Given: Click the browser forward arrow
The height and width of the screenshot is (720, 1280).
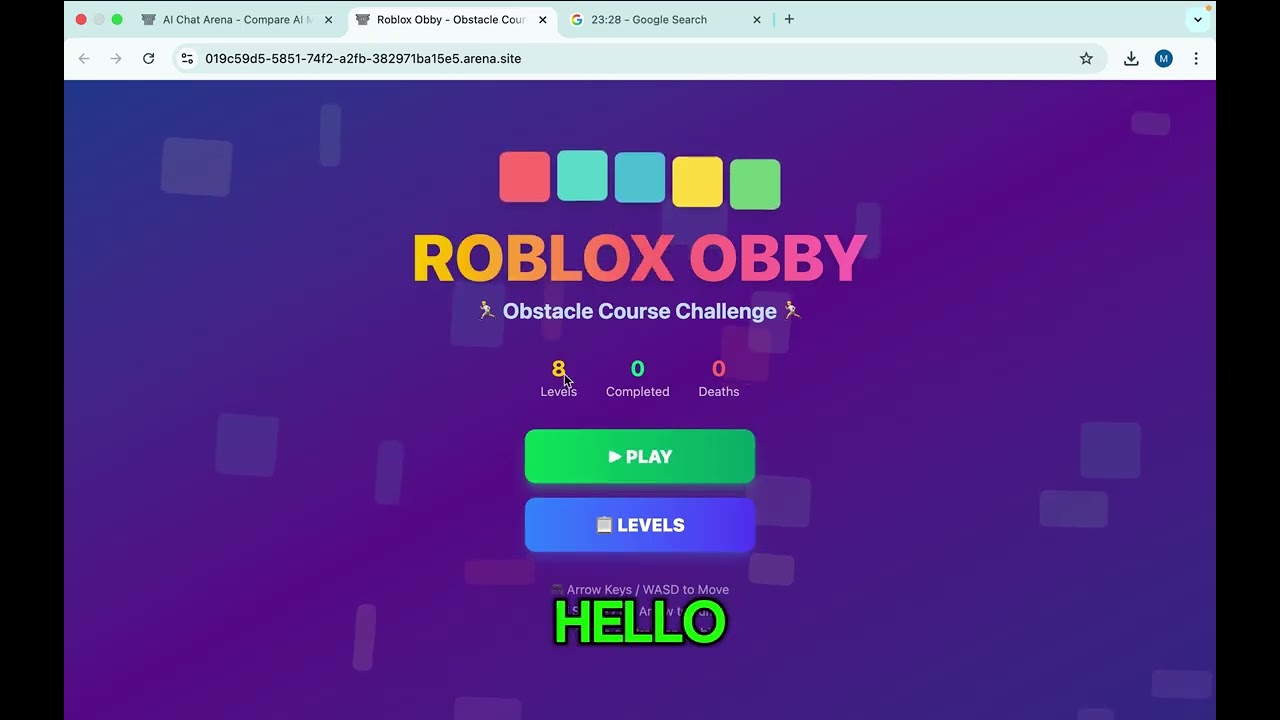Looking at the screenshot, I should click(116, 59).
